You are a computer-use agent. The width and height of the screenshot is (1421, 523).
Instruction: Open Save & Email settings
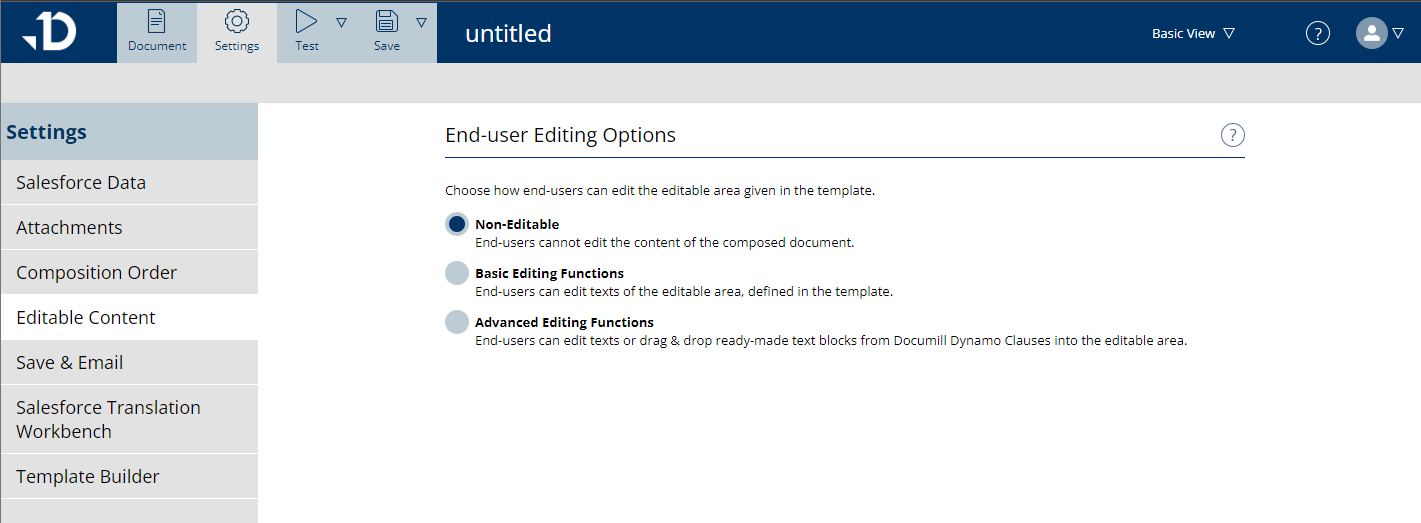[x=69, y=363]
